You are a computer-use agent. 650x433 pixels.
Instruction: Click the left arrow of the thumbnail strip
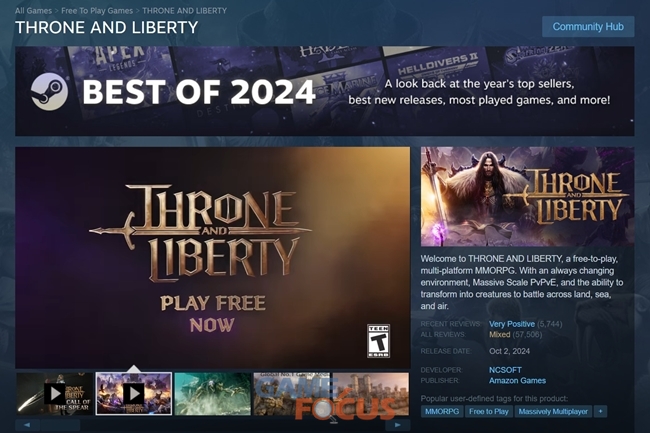27,425
